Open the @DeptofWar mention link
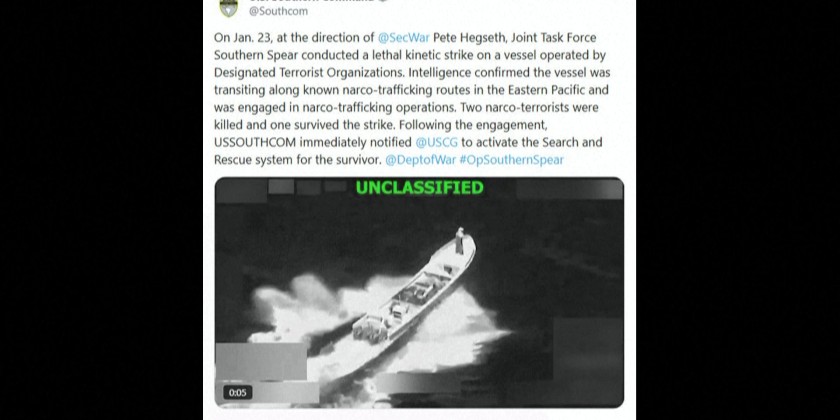Screen dimensions: 840x420 pos(421,160)
